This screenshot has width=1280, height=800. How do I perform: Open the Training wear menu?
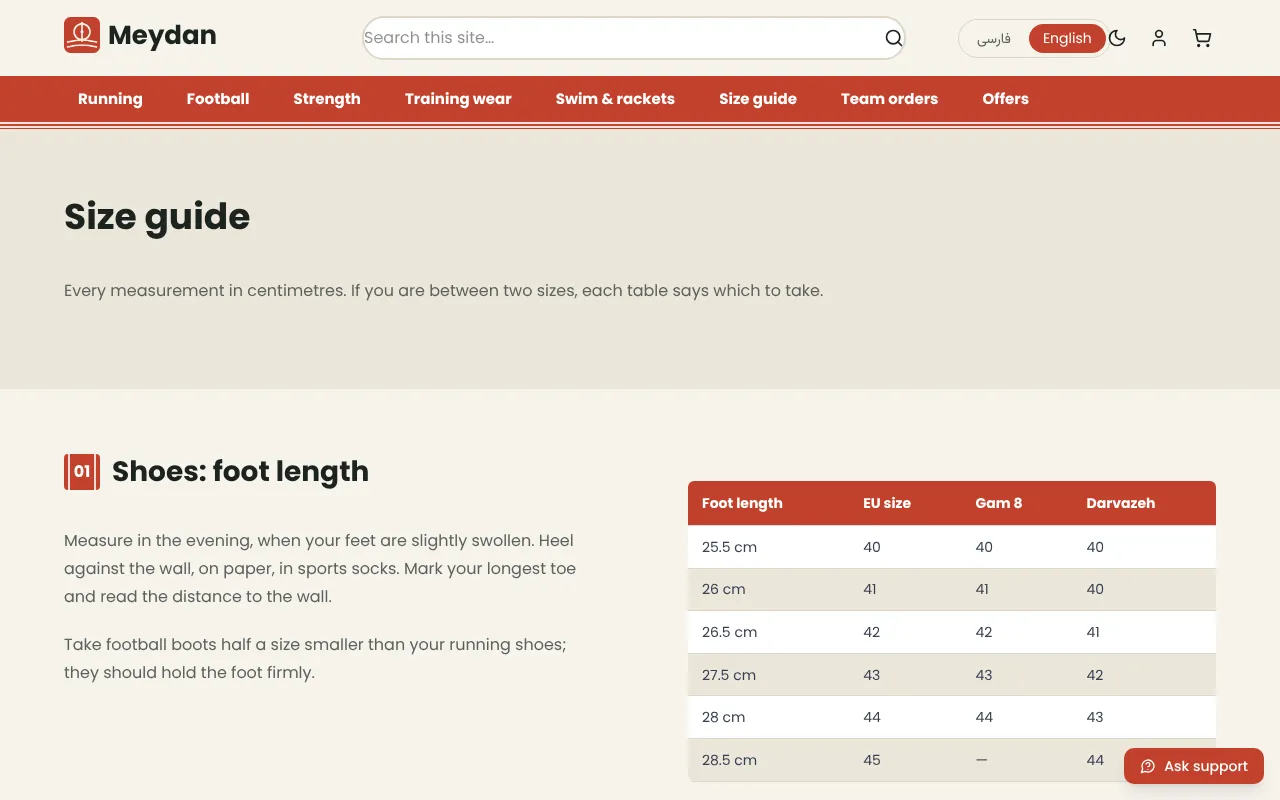[458, 99]
